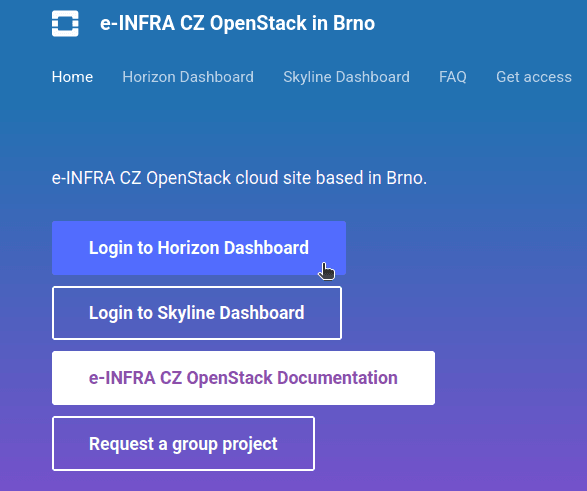Select the outlined Skyline login button
The width and height of the screenshot is (587, 491).
[x=197, y=313]
